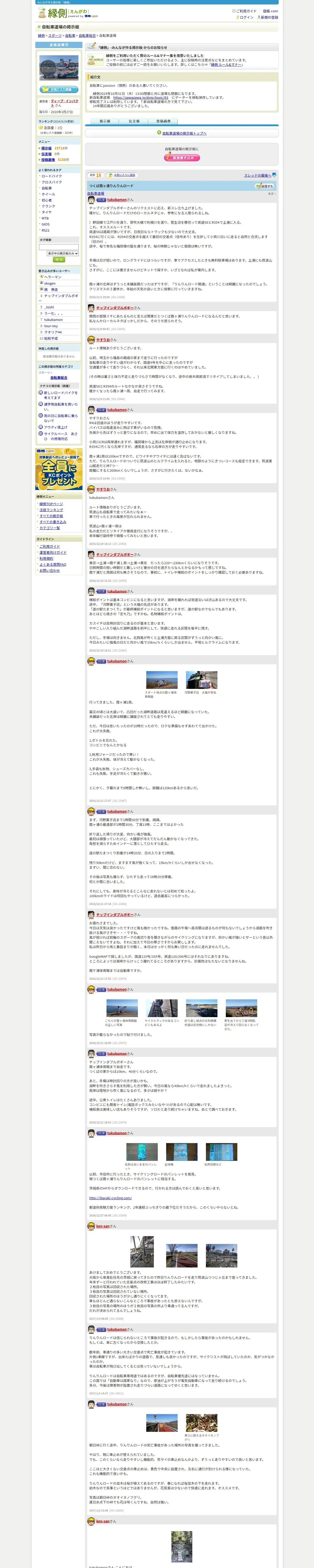Open the zawazawa.jp dojo topic link
The width and height of the screenshot is (314, 1568).
pos(140,97)
